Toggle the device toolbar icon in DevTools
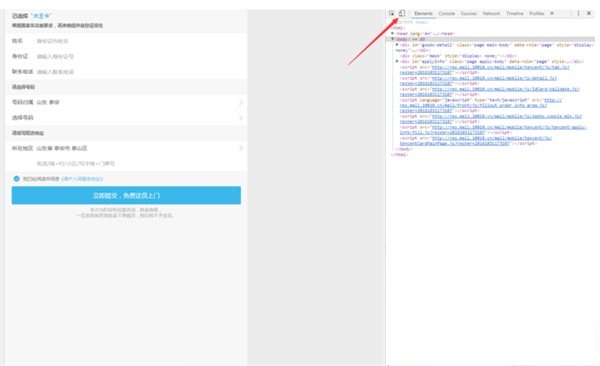The image size is (600, 366). tap(401, 13)
